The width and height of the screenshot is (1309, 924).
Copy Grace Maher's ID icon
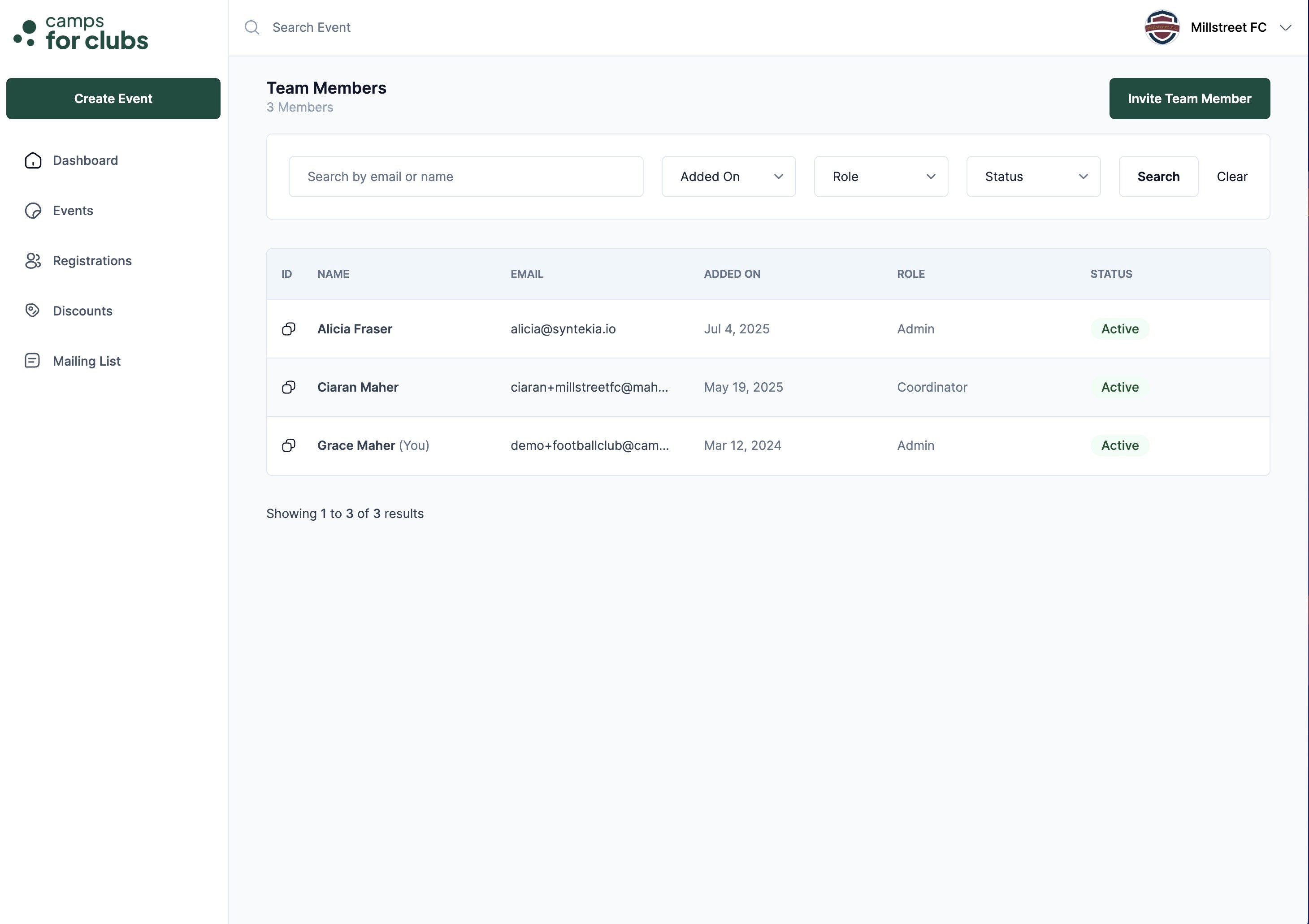click(289, 446)
